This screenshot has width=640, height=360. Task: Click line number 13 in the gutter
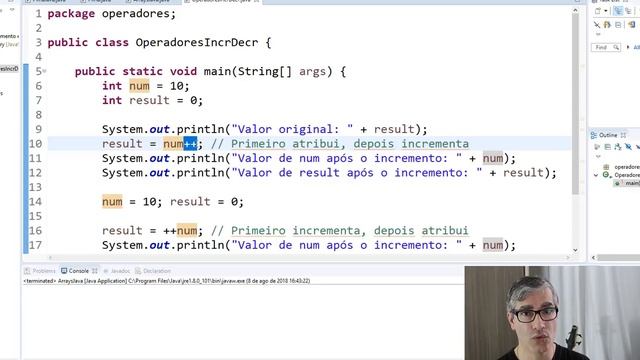36,187
